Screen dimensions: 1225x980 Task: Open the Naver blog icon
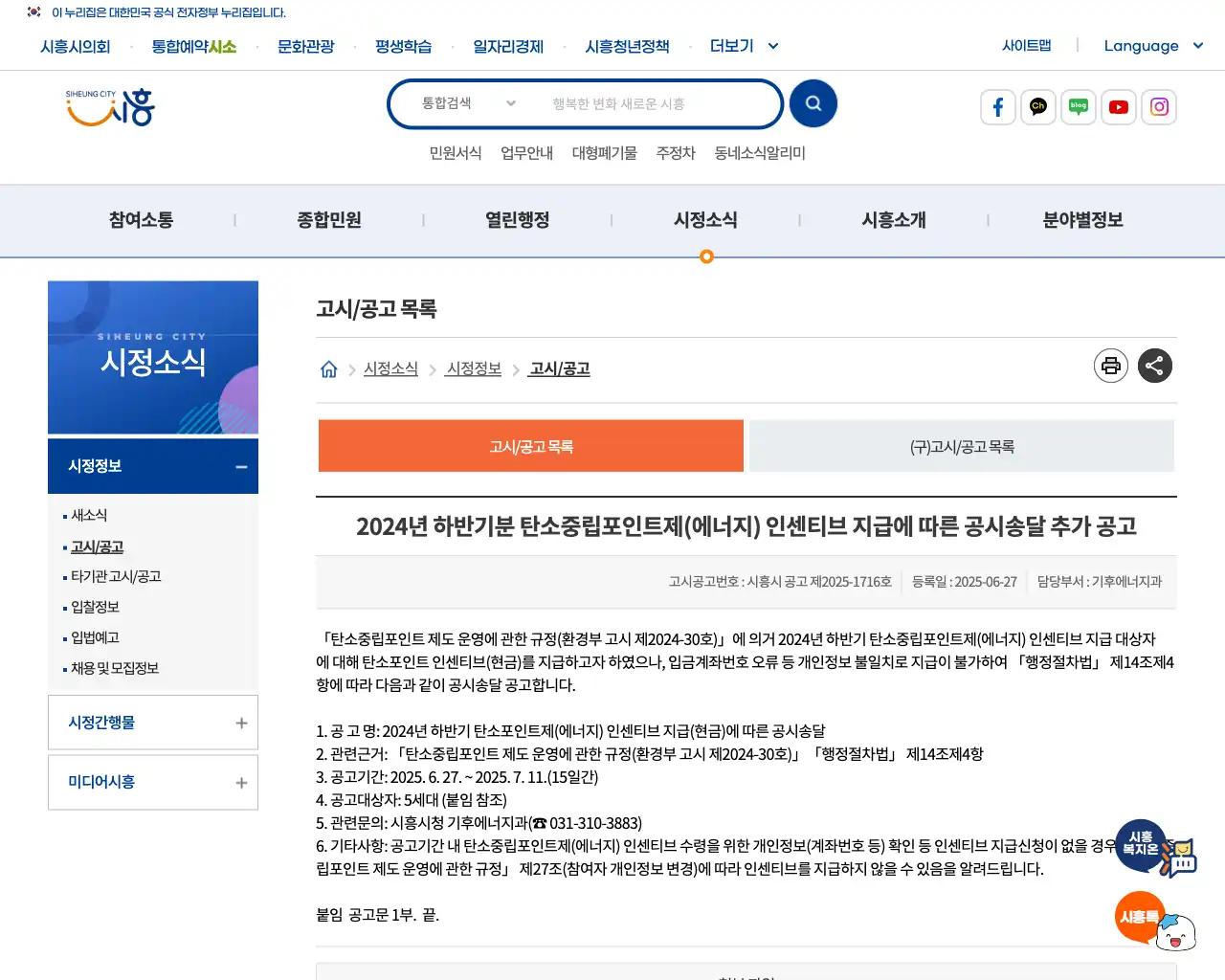[1079, 107]
